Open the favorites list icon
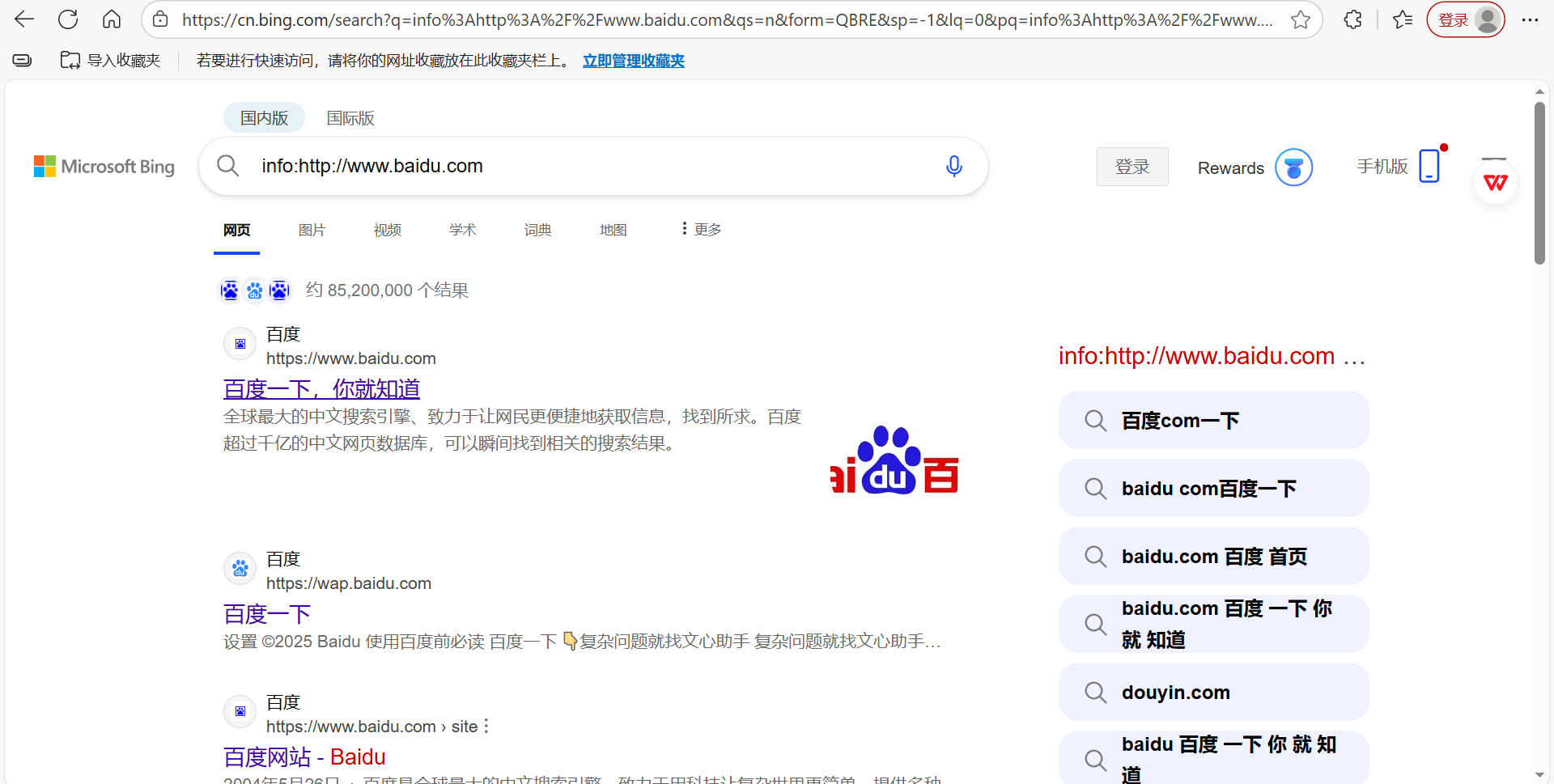This screenshot has width=1554, height=784. click(1403, 19)
